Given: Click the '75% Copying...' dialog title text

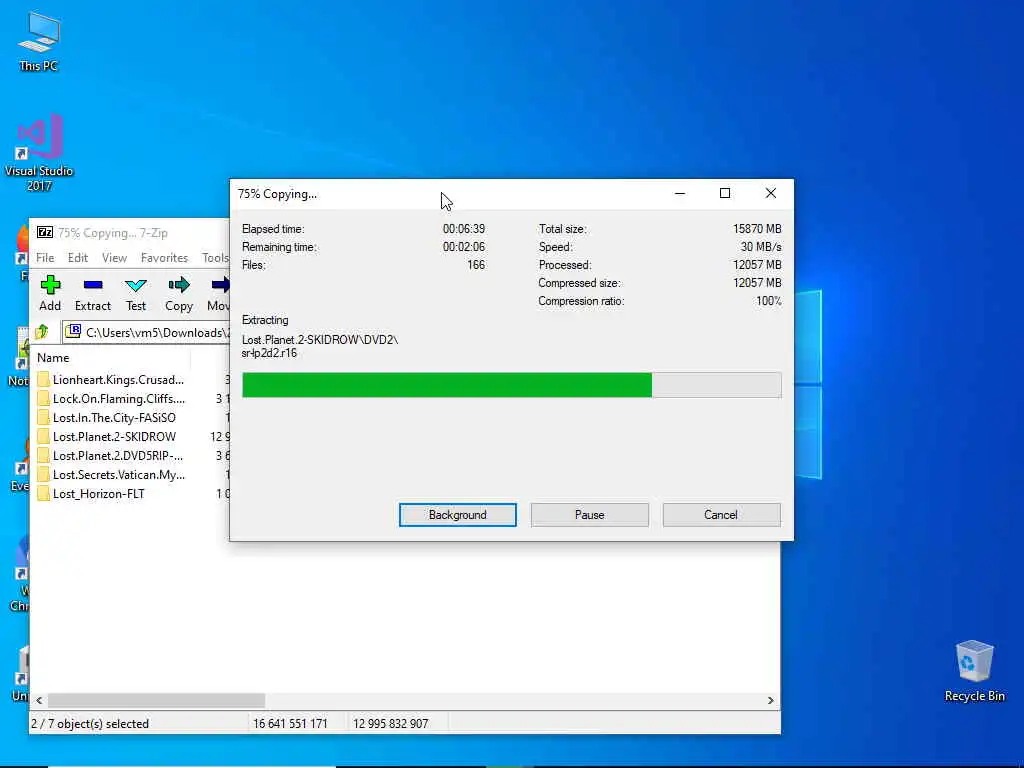Looking at the screenshot, I should [278, 194].
